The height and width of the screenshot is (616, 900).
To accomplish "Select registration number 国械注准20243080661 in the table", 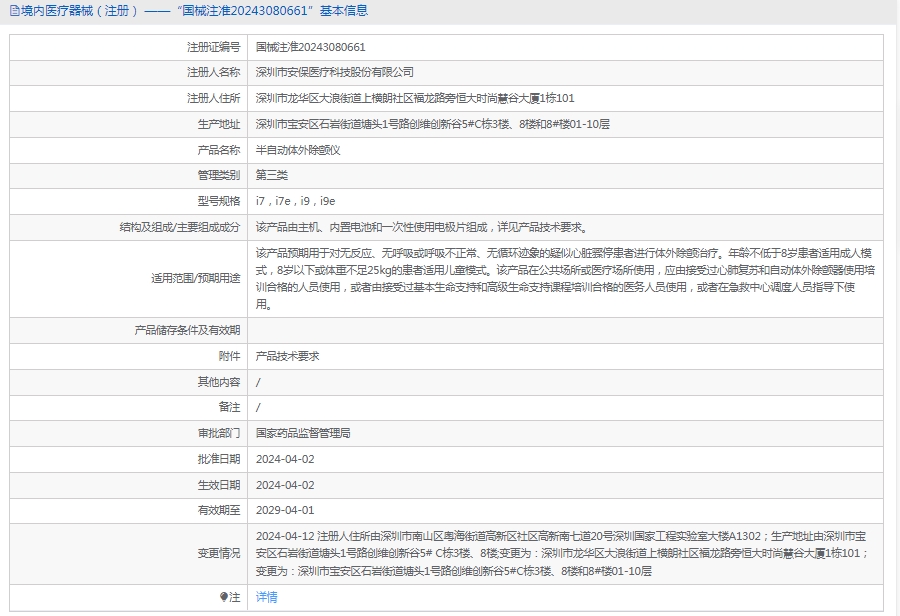I will pyautogui.click(x=310, y=47).
